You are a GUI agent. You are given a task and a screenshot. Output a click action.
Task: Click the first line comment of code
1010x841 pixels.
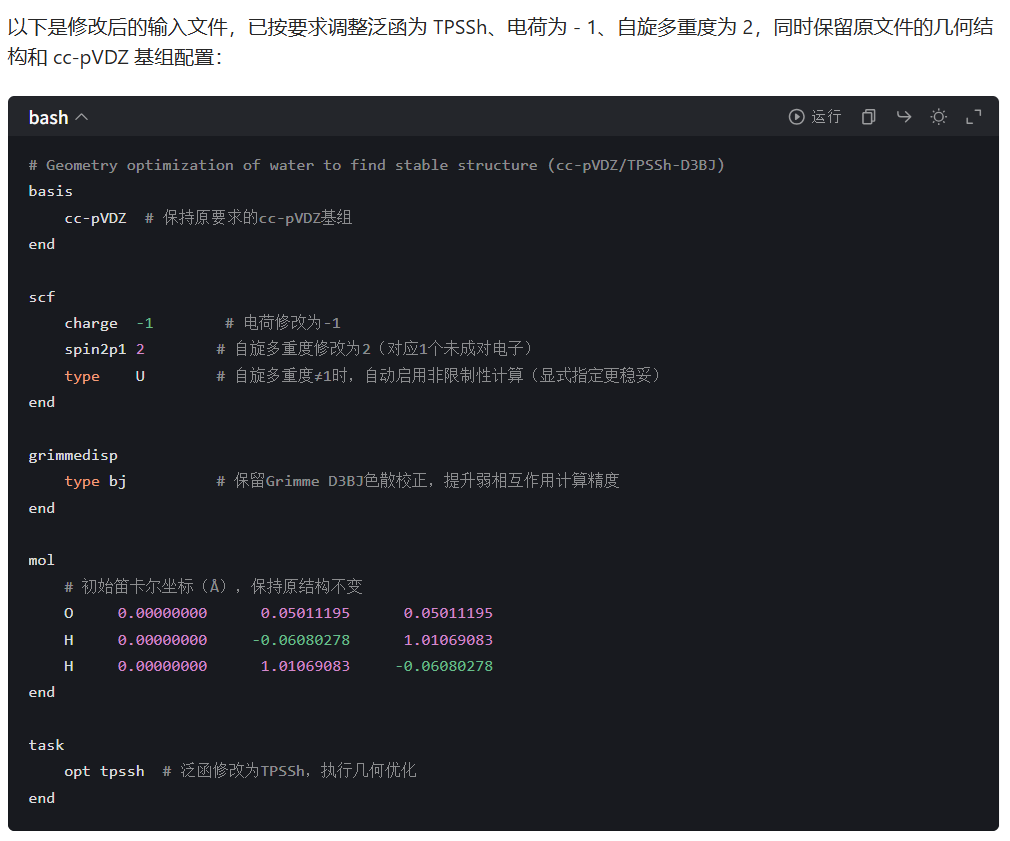(376, 165)
